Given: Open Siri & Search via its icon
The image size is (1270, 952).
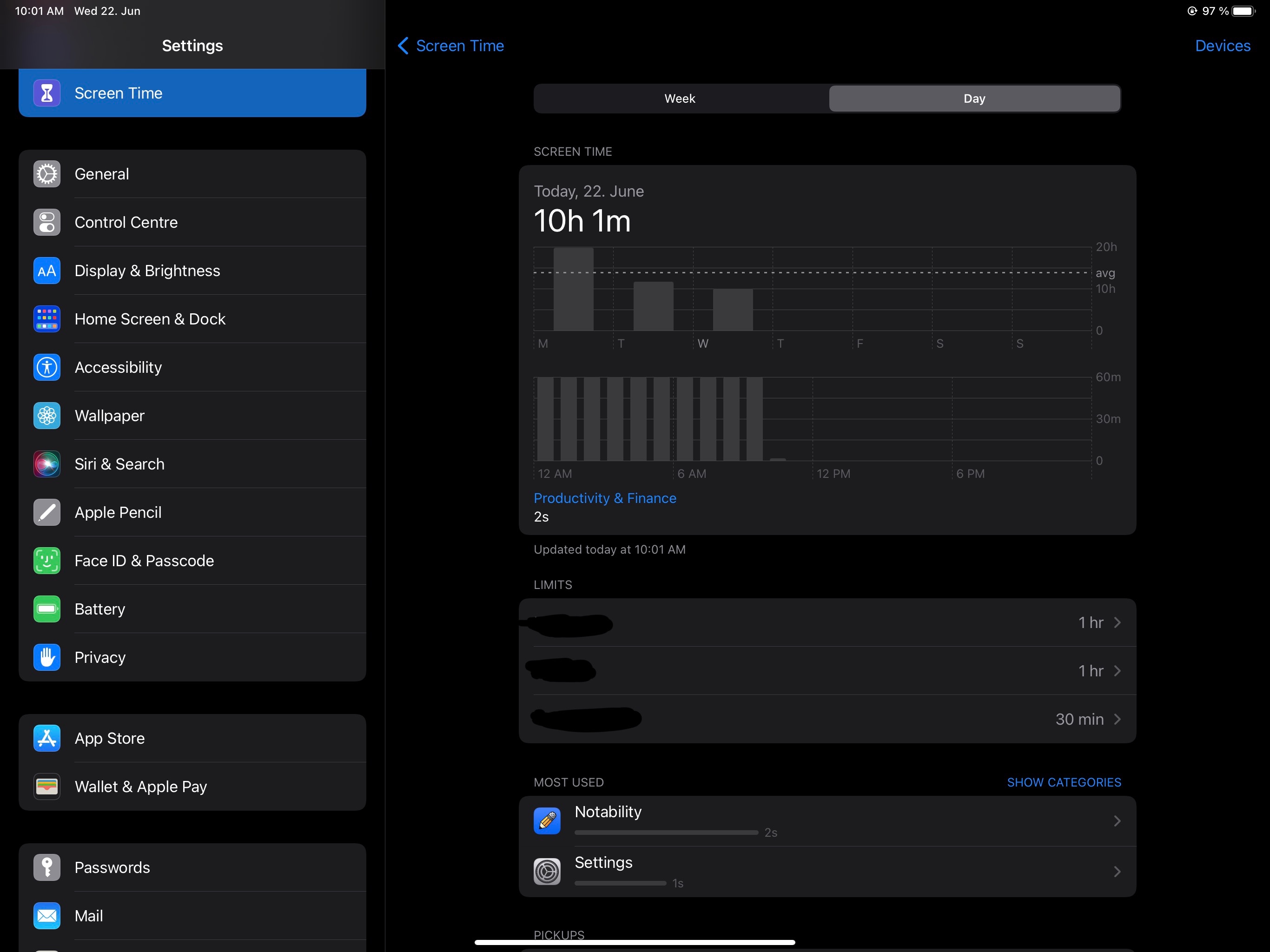Looking at the screenshot, I should point(46,464).
